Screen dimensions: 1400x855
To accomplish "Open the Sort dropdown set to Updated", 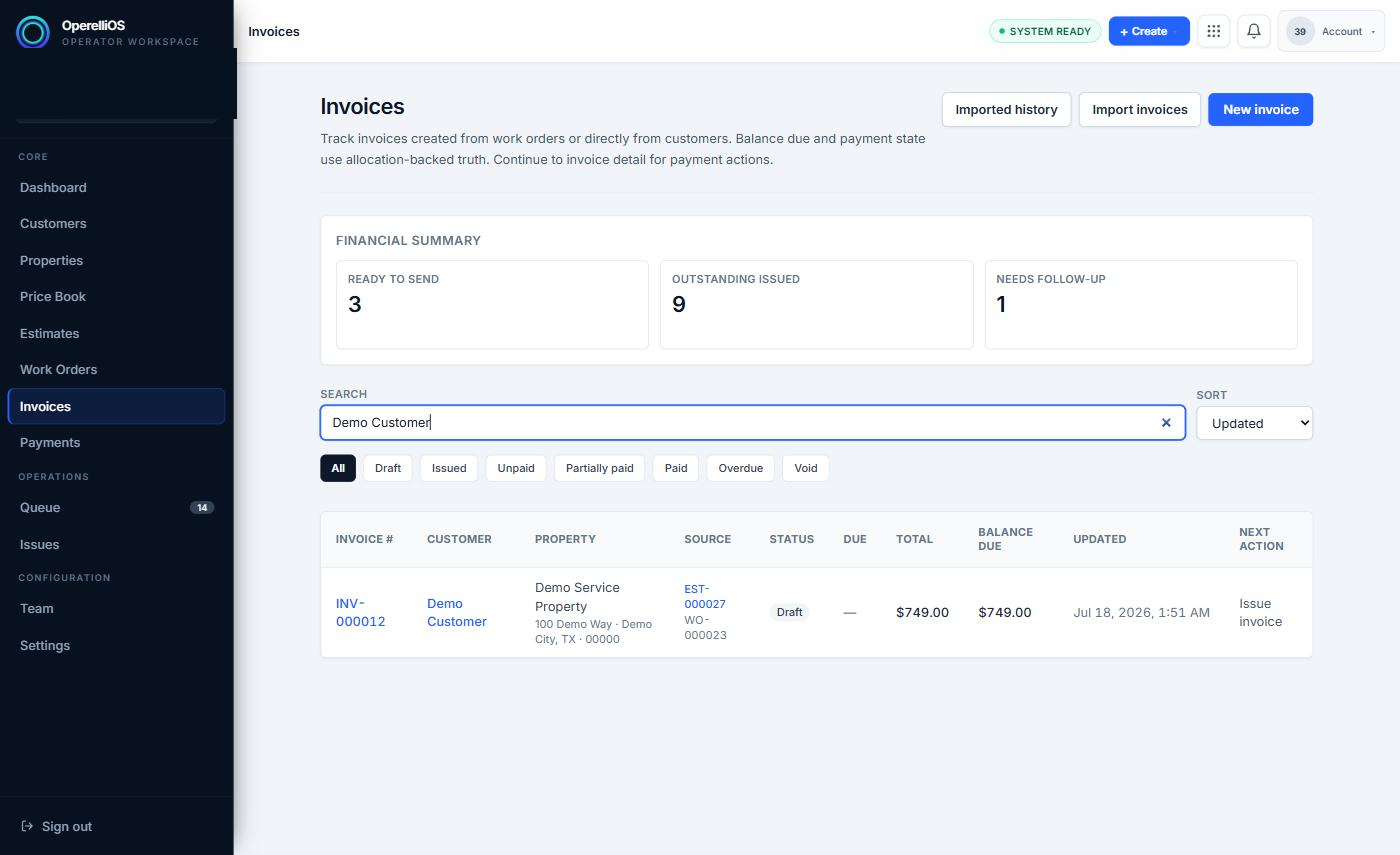I will 1254,423.
